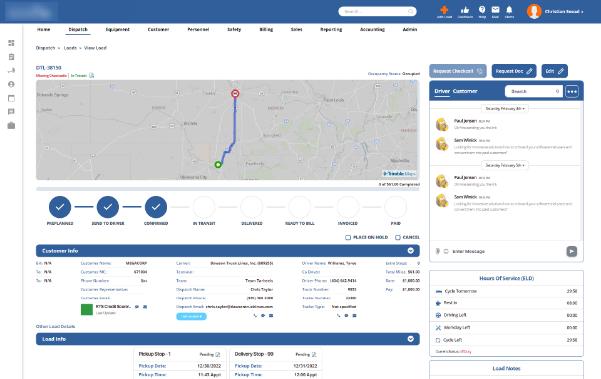Viewport: 601px width, 379px height.
Task: Click the top header search field
Action: coord(377,11)
